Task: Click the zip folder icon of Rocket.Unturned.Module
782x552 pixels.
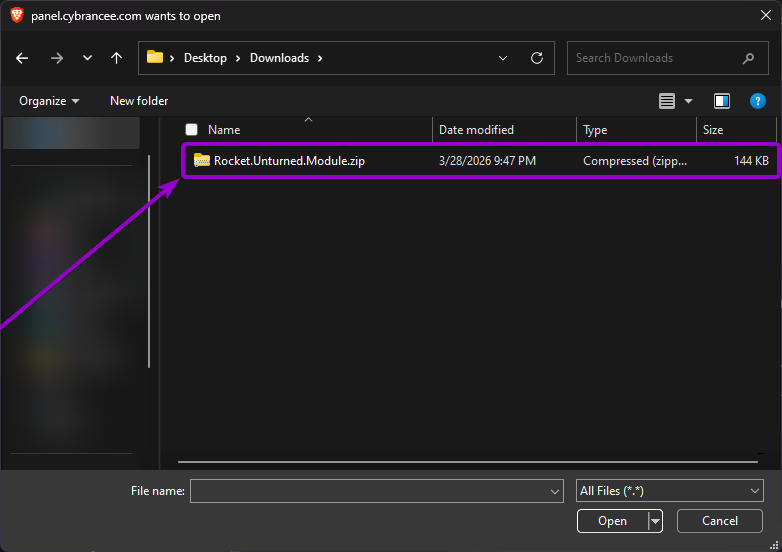Action: 201,160
